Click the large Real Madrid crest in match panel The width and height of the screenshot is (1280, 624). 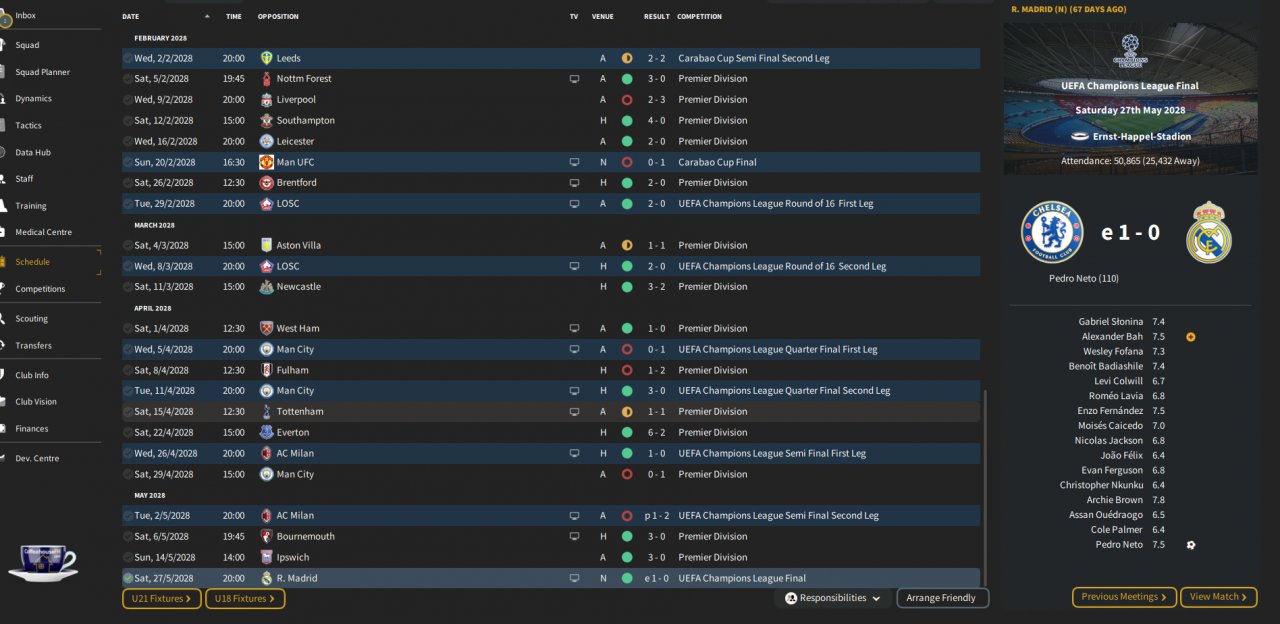coord(1209,232)
